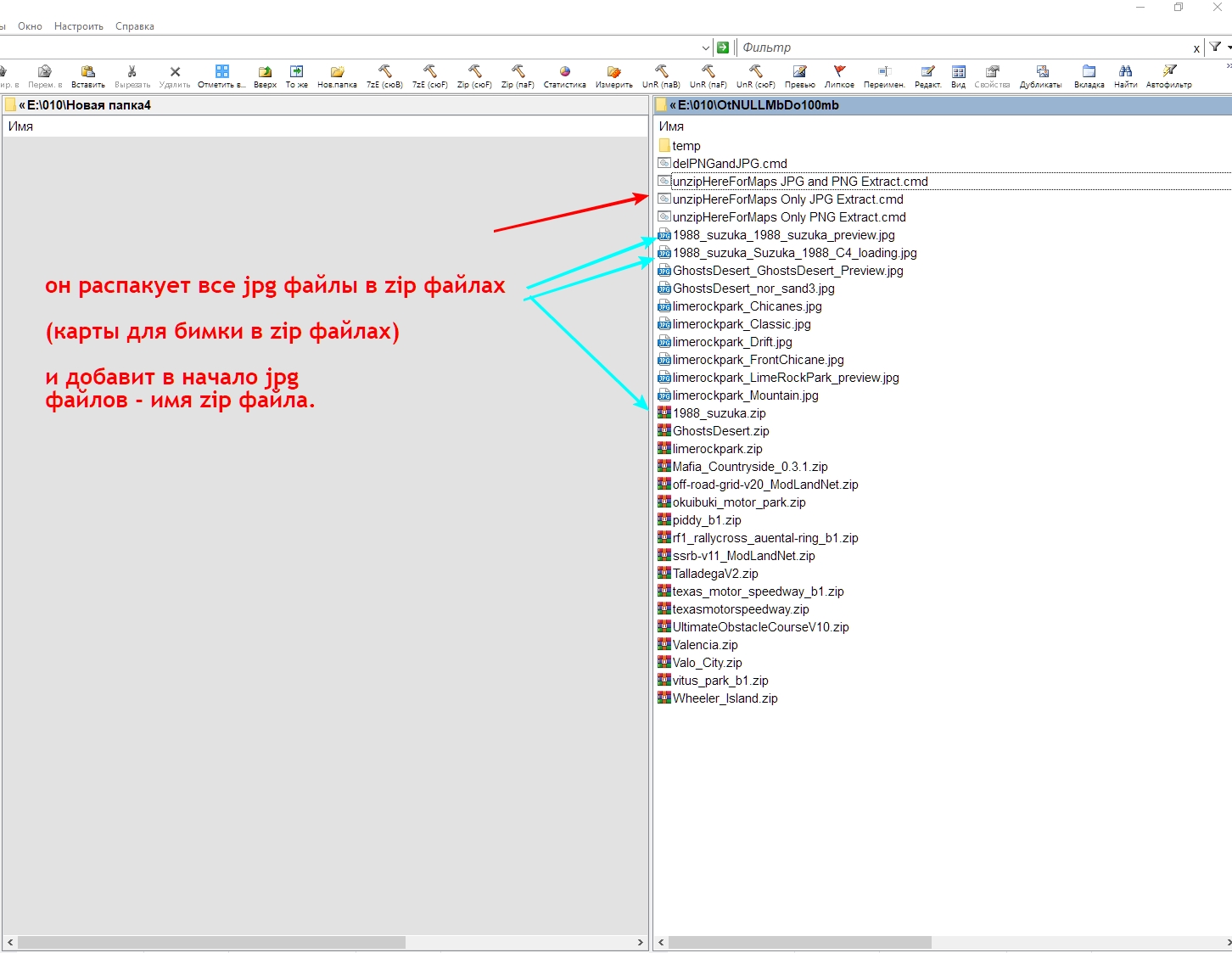Click the Измерить toolbar icon
The height and width of the screenshot is (953, 1232).
[x=613, y=71]
